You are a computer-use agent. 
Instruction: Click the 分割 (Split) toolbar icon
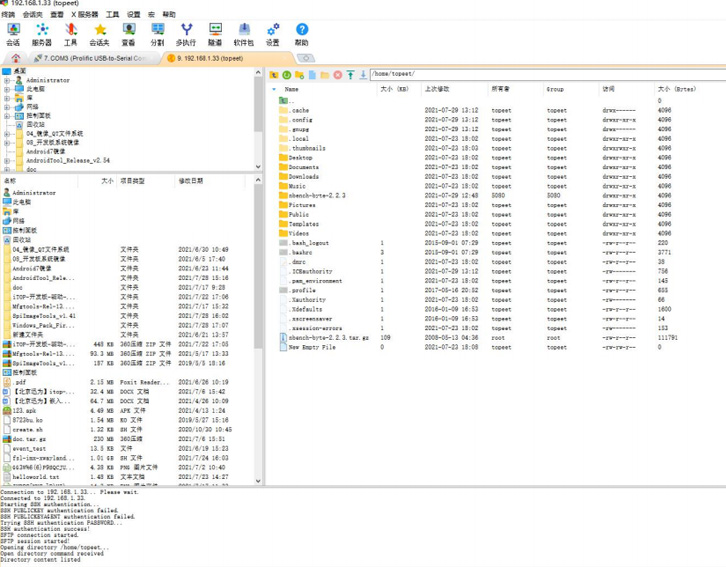157,35
